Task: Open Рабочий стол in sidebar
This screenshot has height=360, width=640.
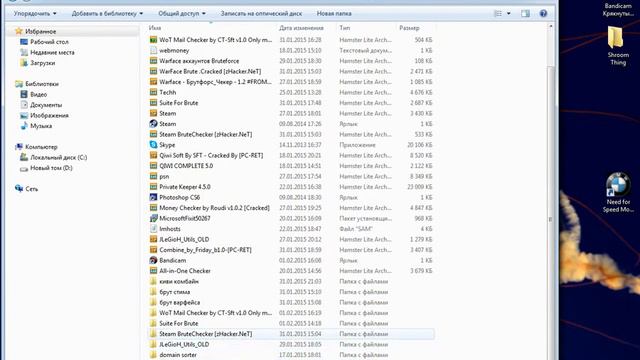Action: [x=49, y=42]
